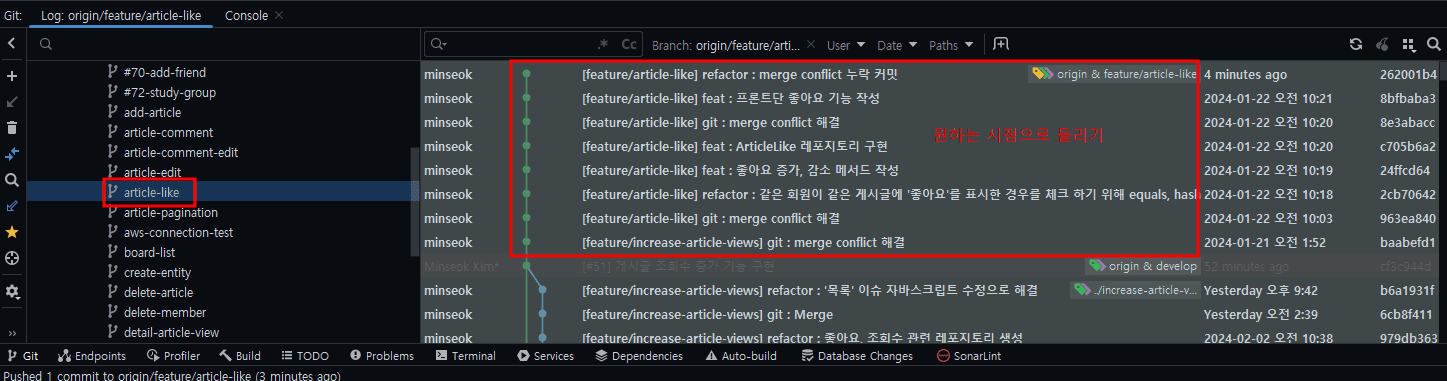Open the Endpoints tool window
Image resolution: width=1447 pixels, height=381 pixels.
tap(92, 356)
